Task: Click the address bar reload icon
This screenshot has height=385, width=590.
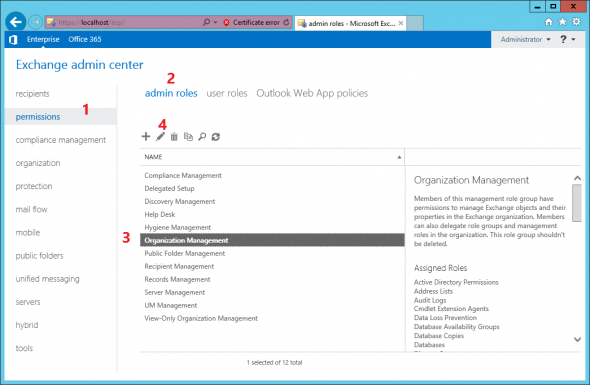Action: click(x=286, y=22)
